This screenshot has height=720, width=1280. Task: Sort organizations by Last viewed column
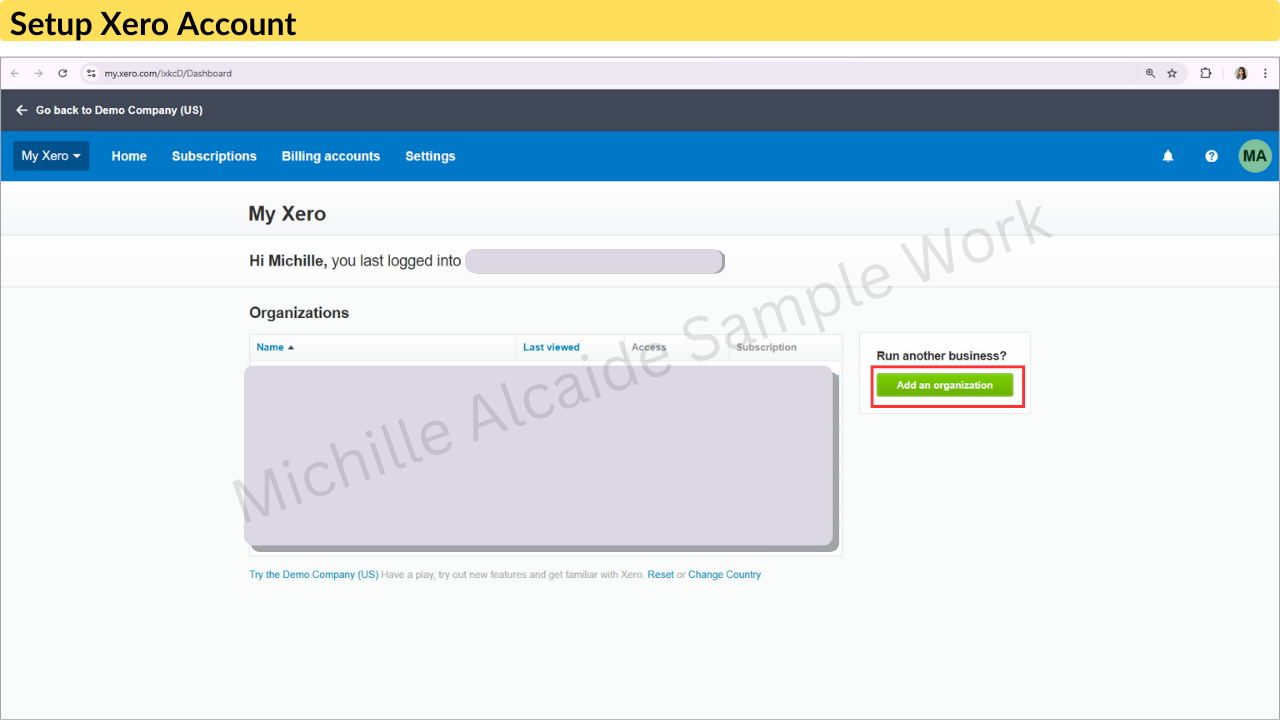coord(551,347)
